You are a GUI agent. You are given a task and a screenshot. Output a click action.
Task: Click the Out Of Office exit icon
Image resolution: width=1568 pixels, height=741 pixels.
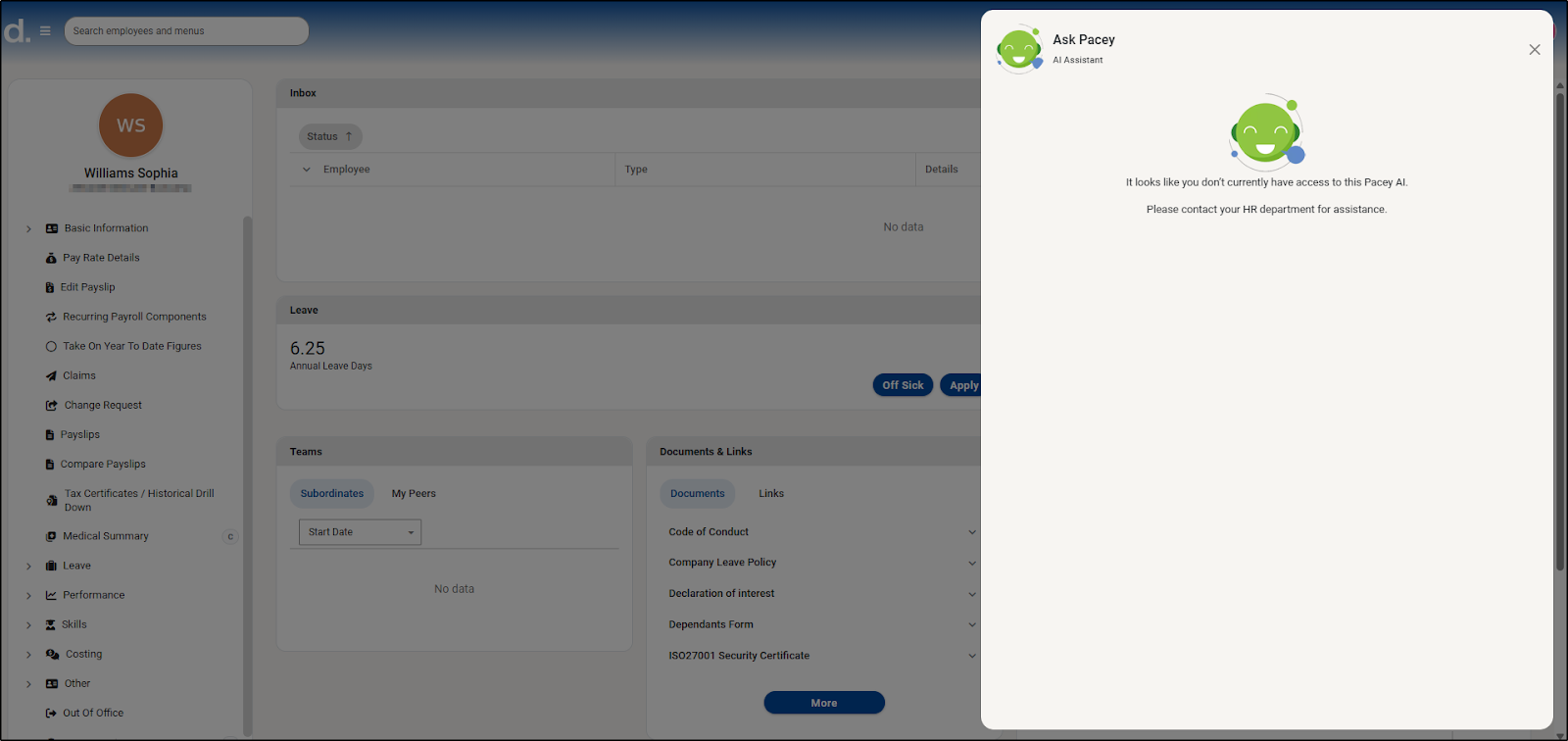pos(51,713)
